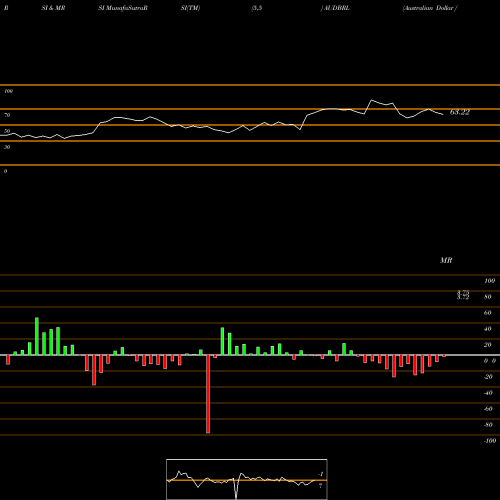Click the long red bar reaching near -100

pos(208,394)
